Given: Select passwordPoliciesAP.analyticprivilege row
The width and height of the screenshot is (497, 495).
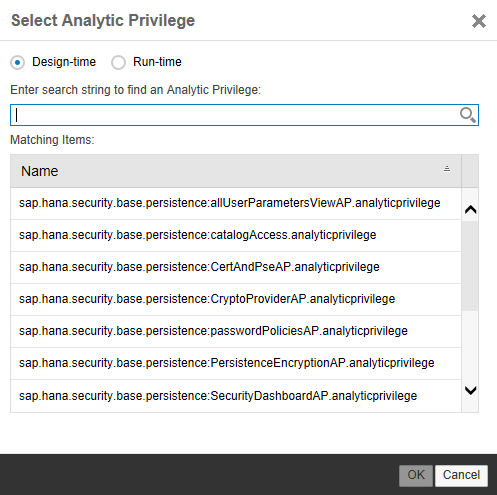Looking at the screenshot, I should pyautogui.click(x=236, y=331).
